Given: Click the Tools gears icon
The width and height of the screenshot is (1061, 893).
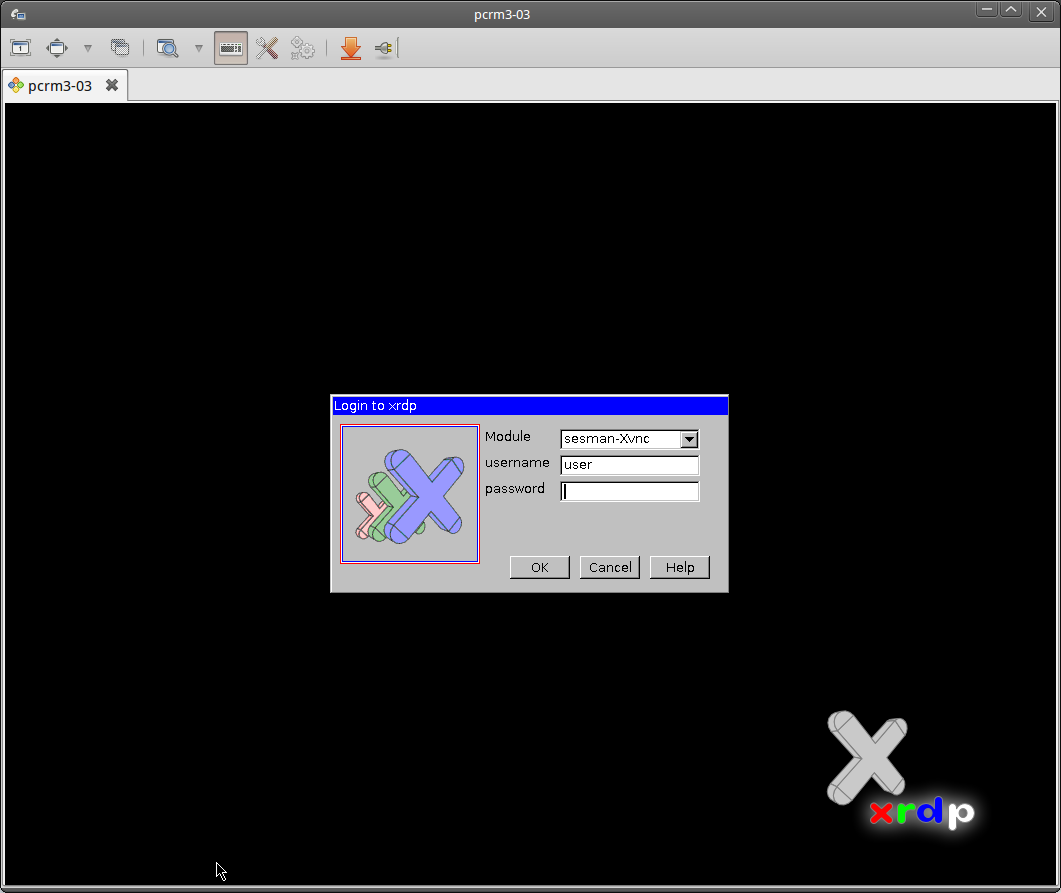Looking at the screenshot, I should [x=302, y=48].
